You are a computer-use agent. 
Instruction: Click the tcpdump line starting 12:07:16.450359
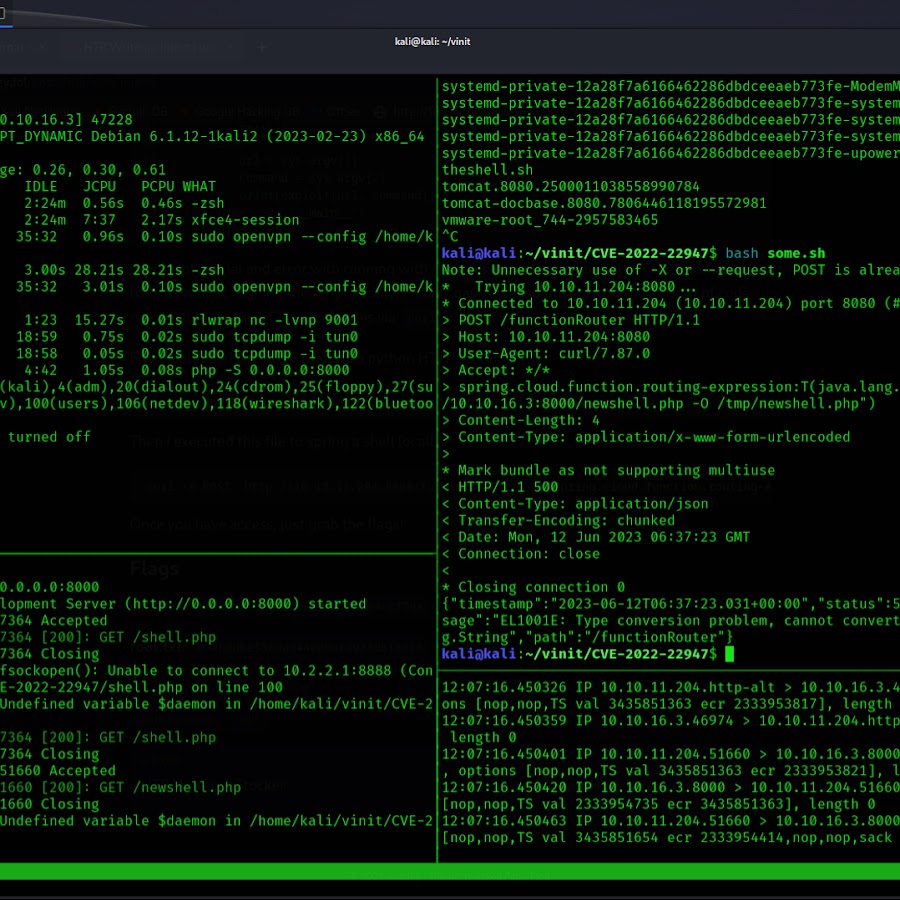pos(670,720)
